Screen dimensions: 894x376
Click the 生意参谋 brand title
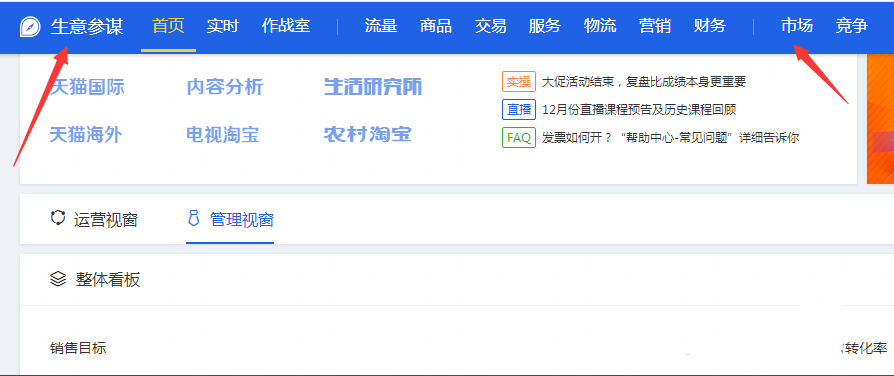coord(87,27)
